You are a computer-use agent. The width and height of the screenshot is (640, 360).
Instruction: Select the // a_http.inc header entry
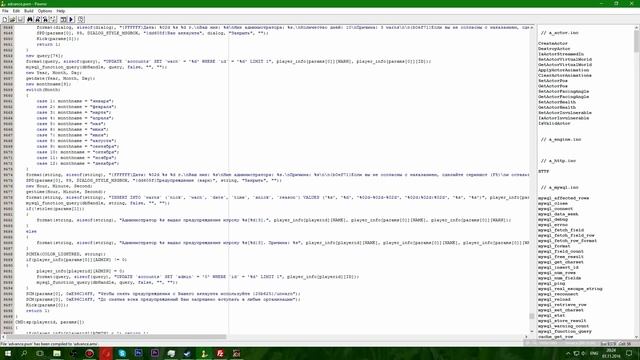click(x=558, y=161)
